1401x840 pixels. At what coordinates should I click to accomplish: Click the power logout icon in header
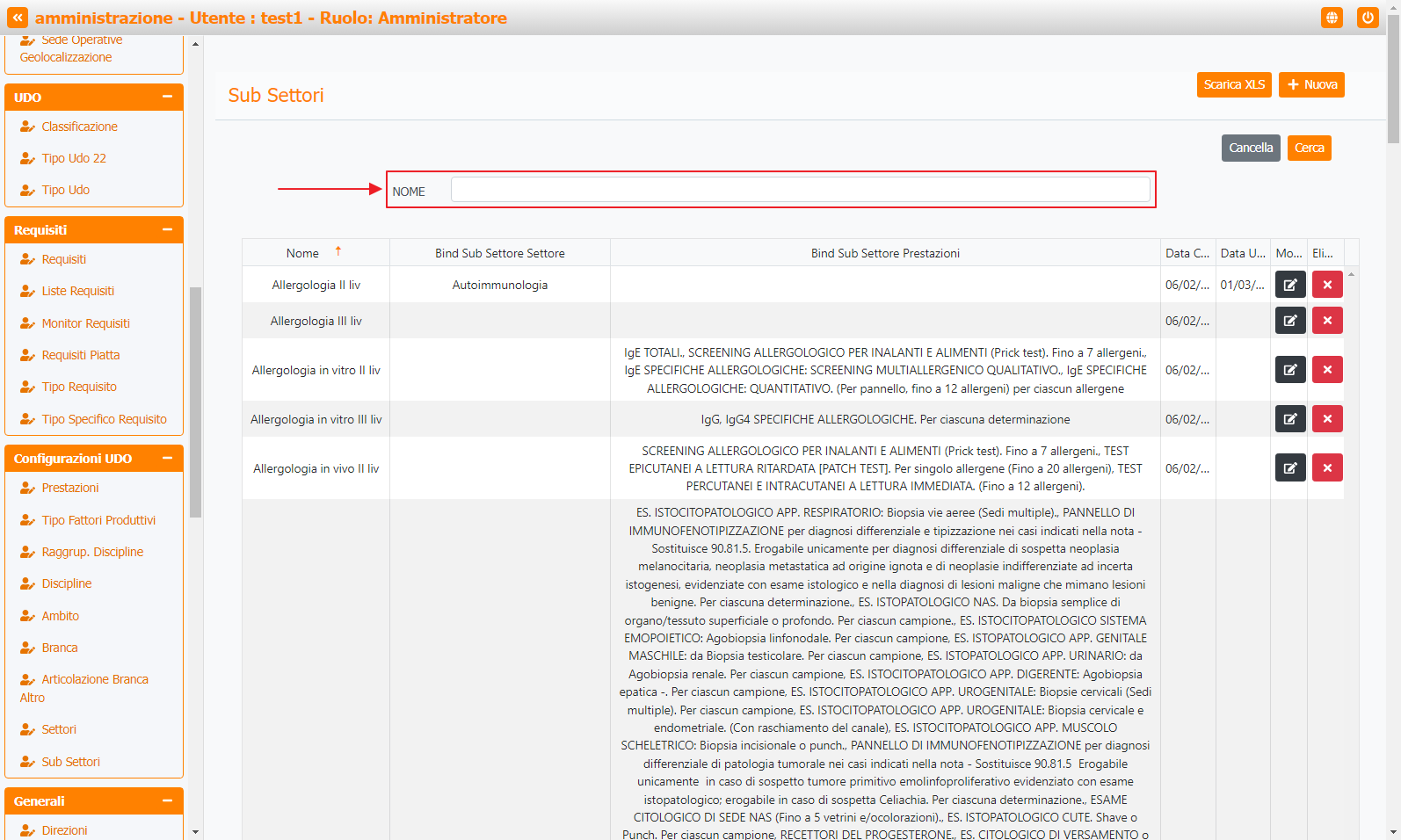click(x=1367, y=18)
